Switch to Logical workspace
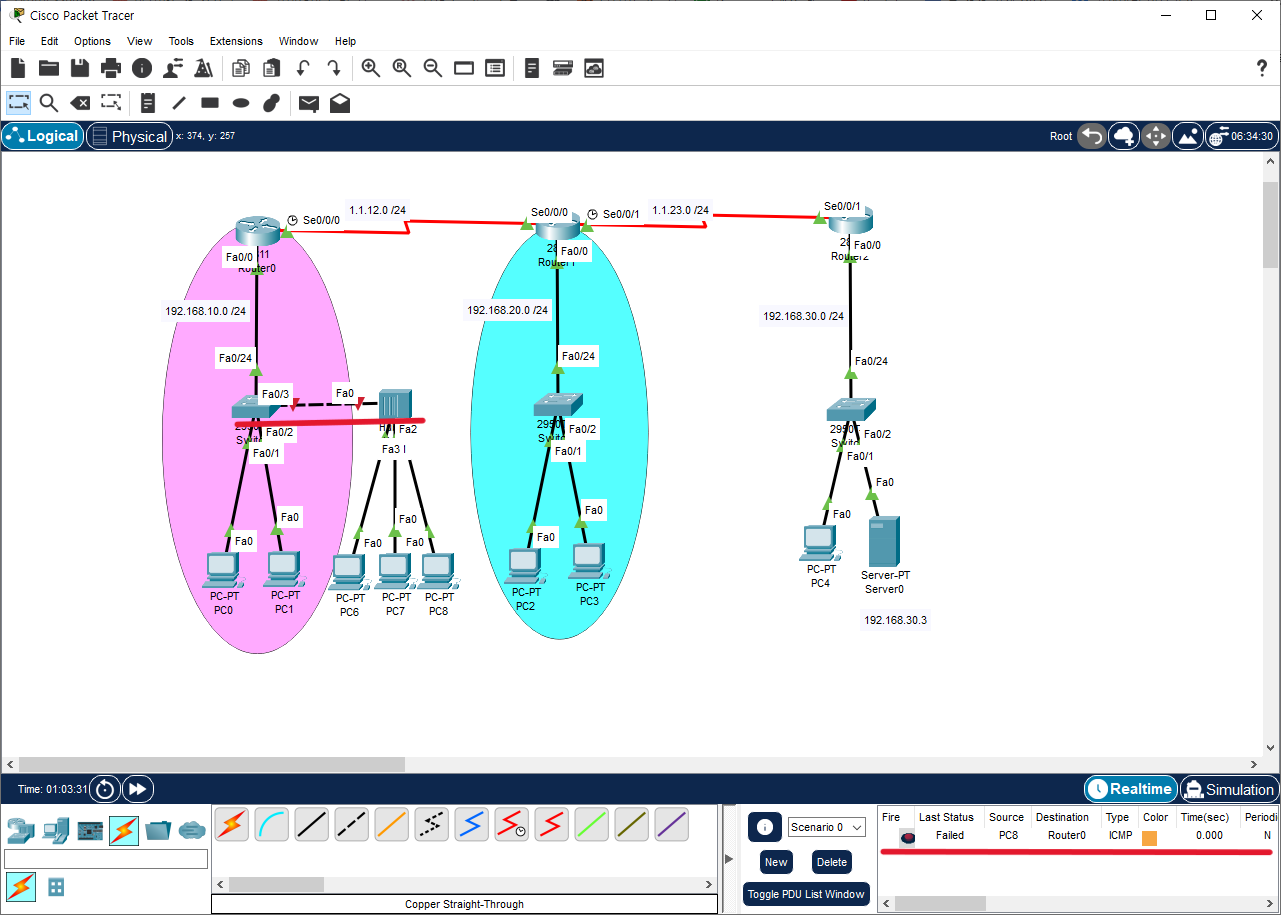 click(x=42, y=136)
